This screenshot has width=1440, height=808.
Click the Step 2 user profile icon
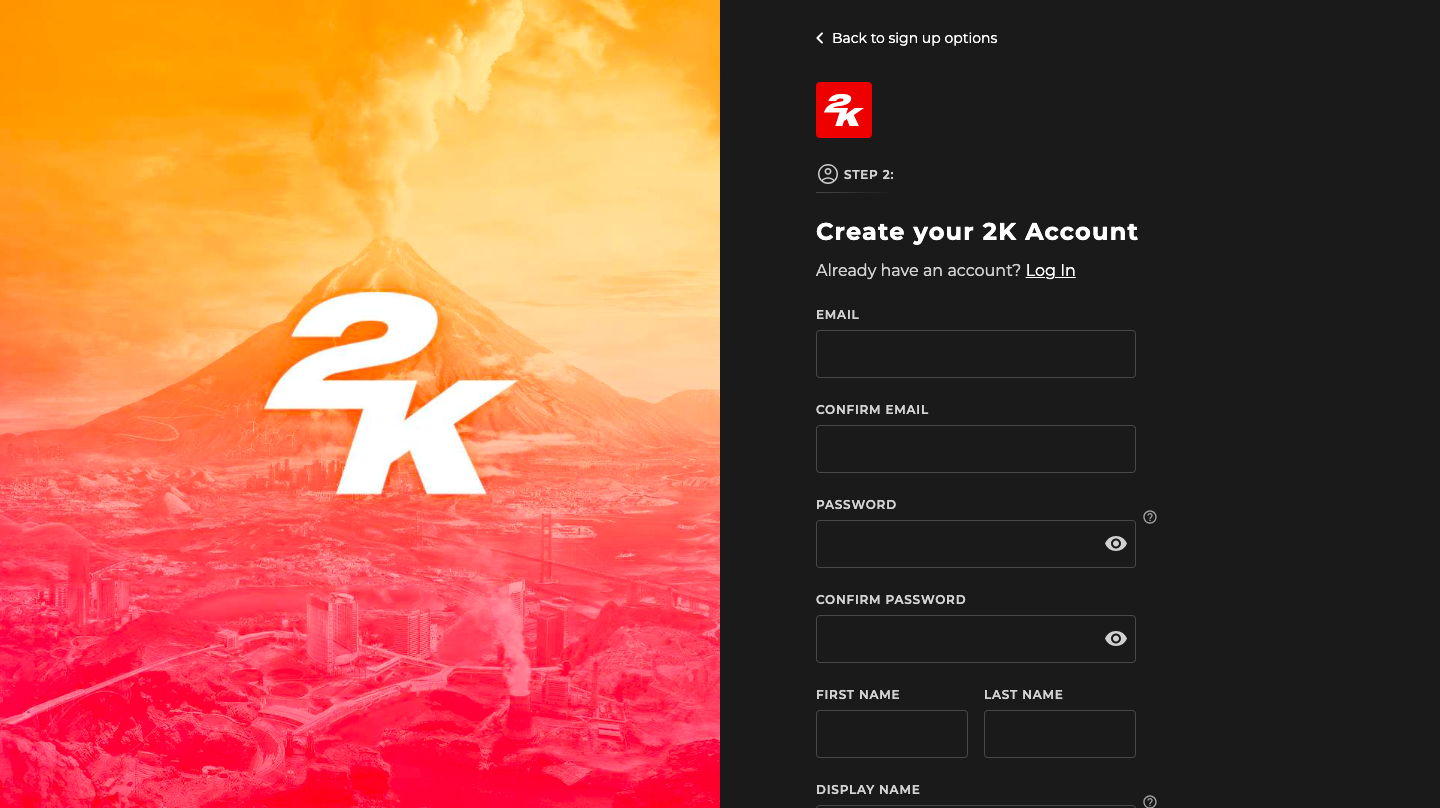[827, 174]
